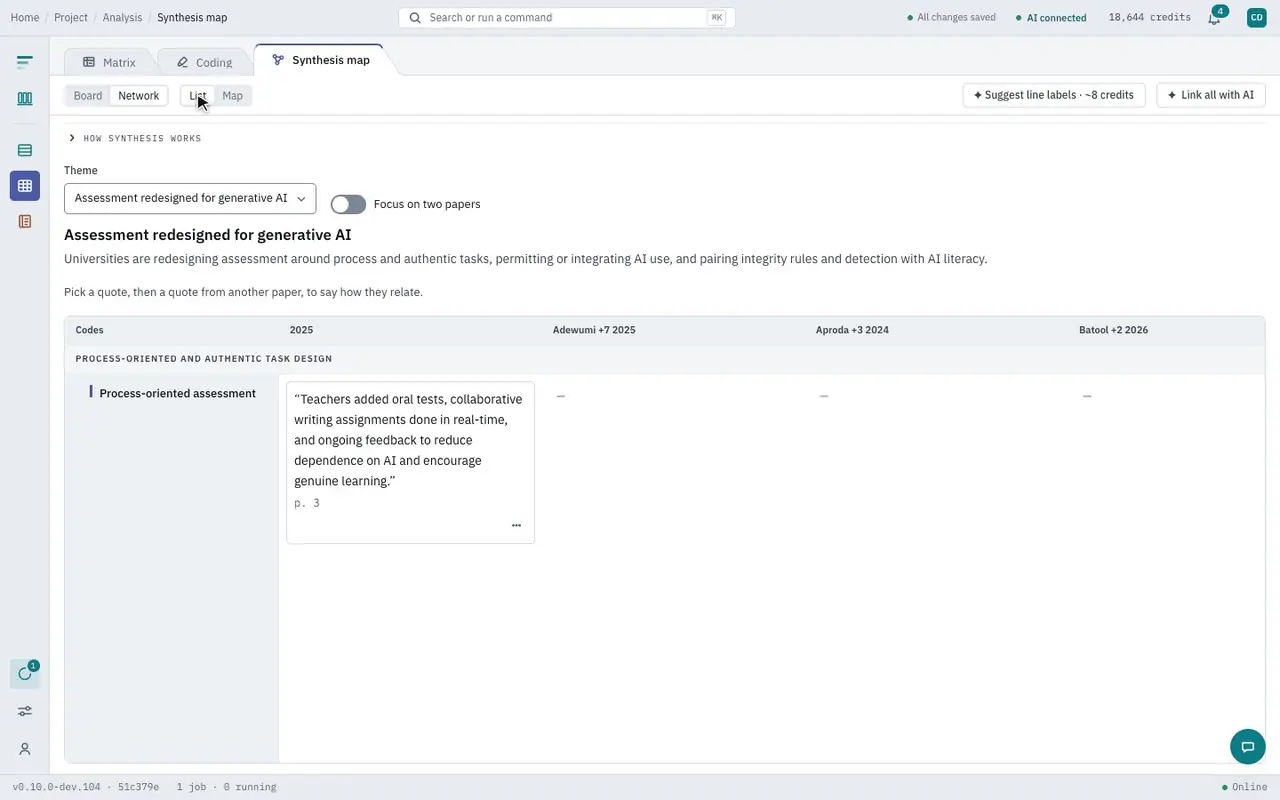Open the library columns icon in sidebar
Image resolution: width=1280 pixels, height=800 pixels.
25,99
